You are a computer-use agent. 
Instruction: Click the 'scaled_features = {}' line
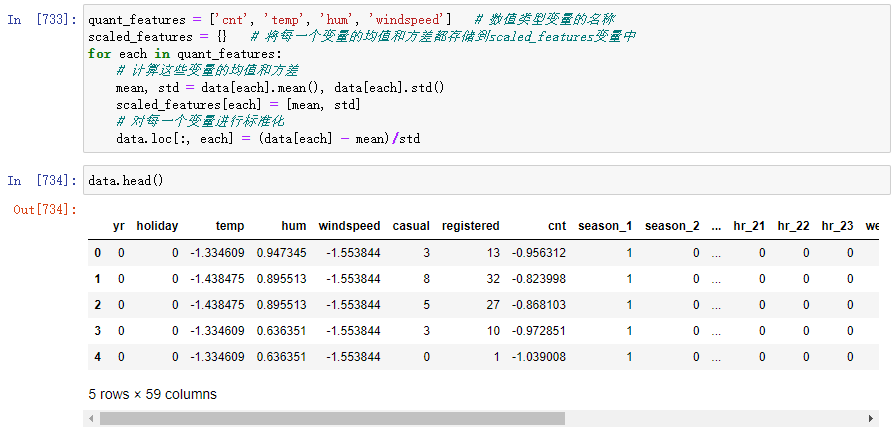pos(362,37)
